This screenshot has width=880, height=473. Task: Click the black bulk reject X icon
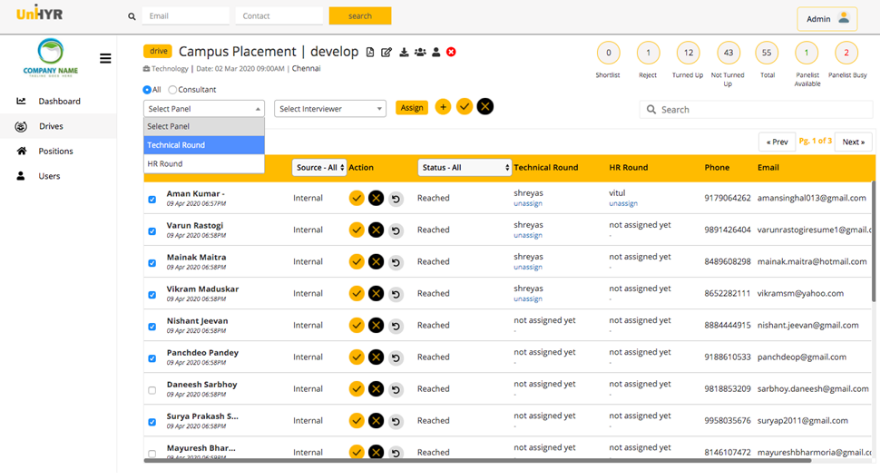coord(485,107)
